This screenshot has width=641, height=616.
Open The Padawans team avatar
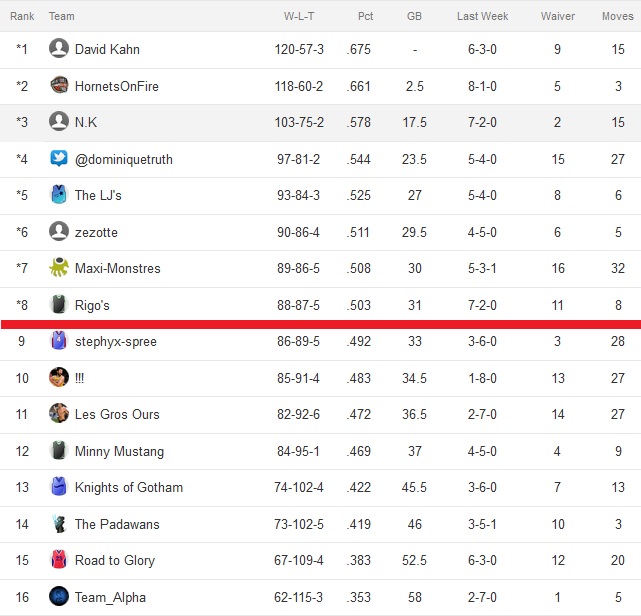click(59, 523)
